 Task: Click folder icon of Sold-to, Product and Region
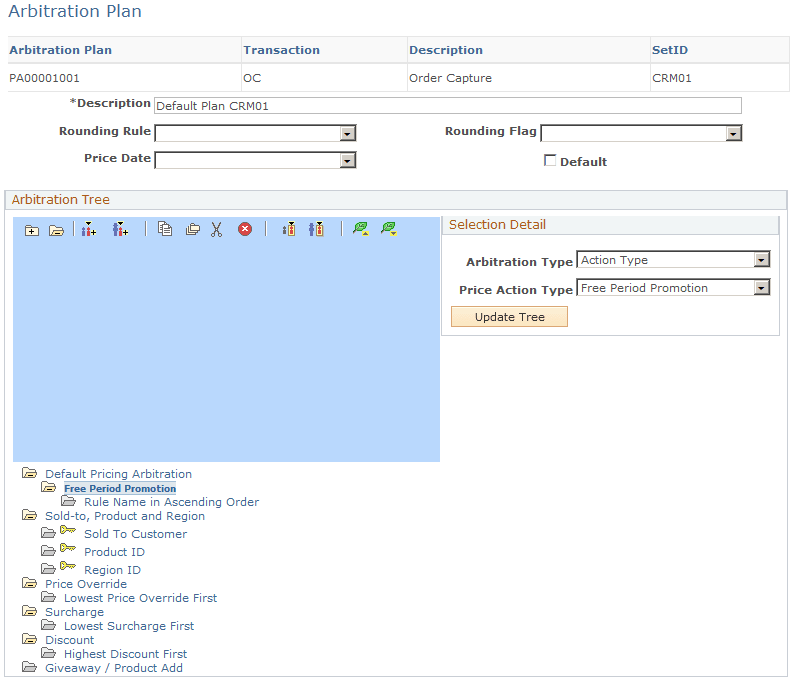click(x=30, y=515)
